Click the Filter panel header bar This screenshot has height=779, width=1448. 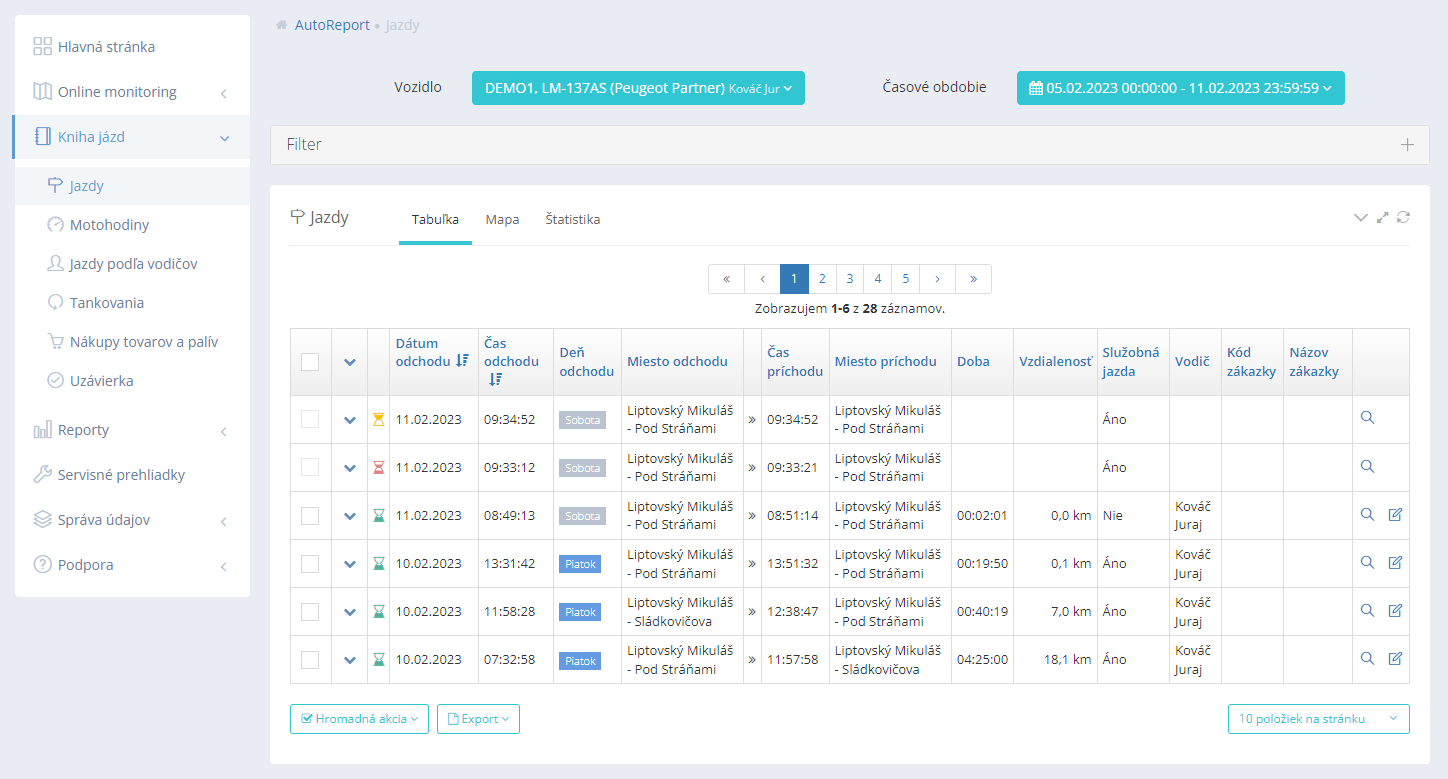tap(849, 145)
